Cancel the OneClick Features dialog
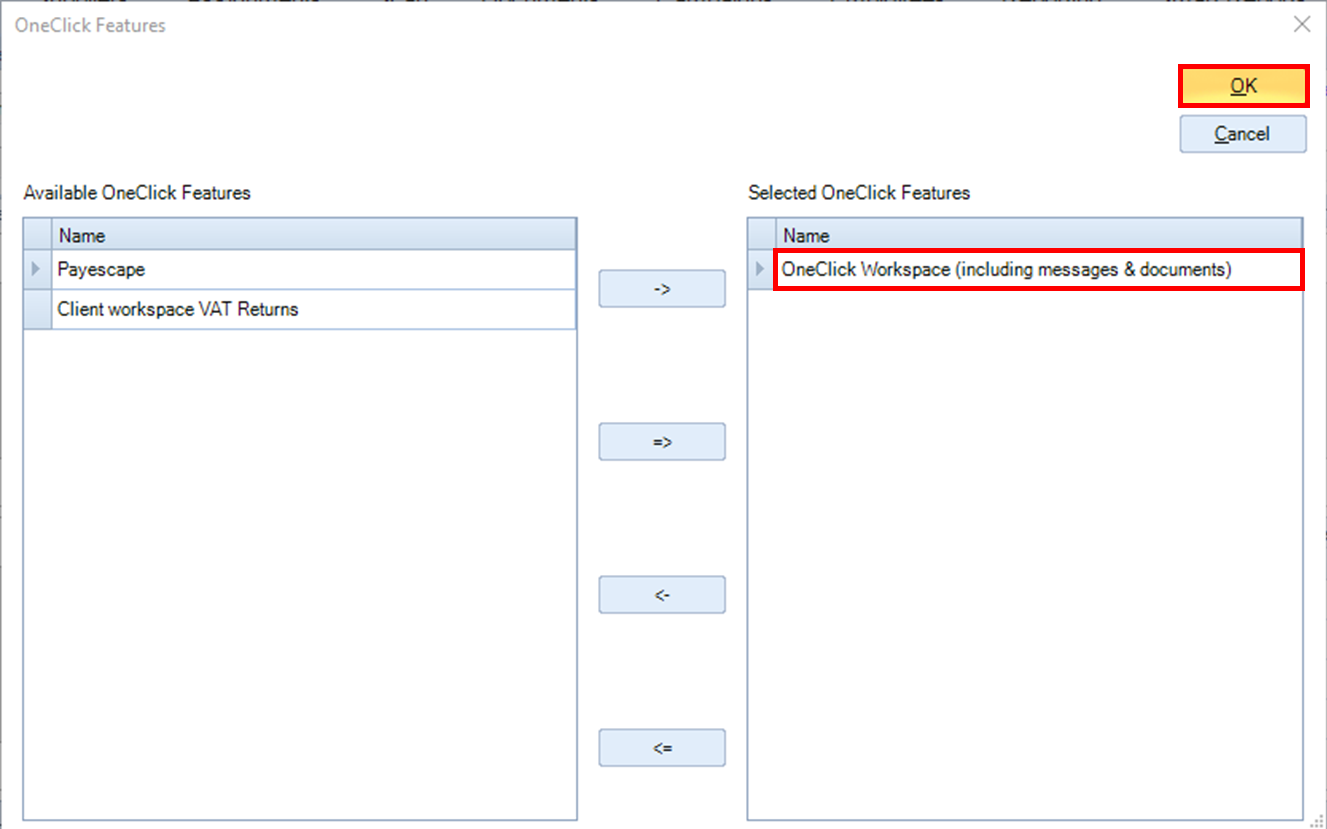 [1243, 134]
